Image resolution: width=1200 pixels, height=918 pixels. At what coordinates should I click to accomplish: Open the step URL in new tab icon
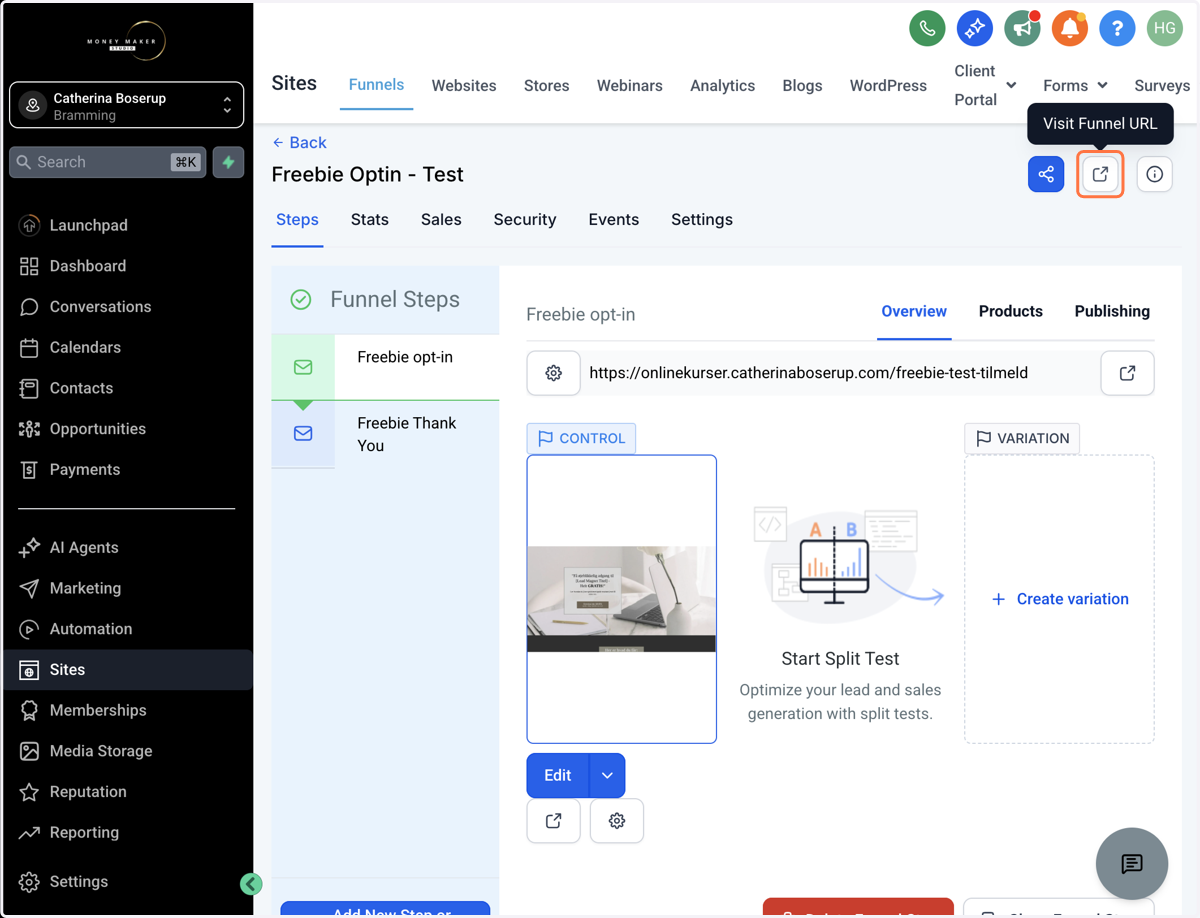1127,373
